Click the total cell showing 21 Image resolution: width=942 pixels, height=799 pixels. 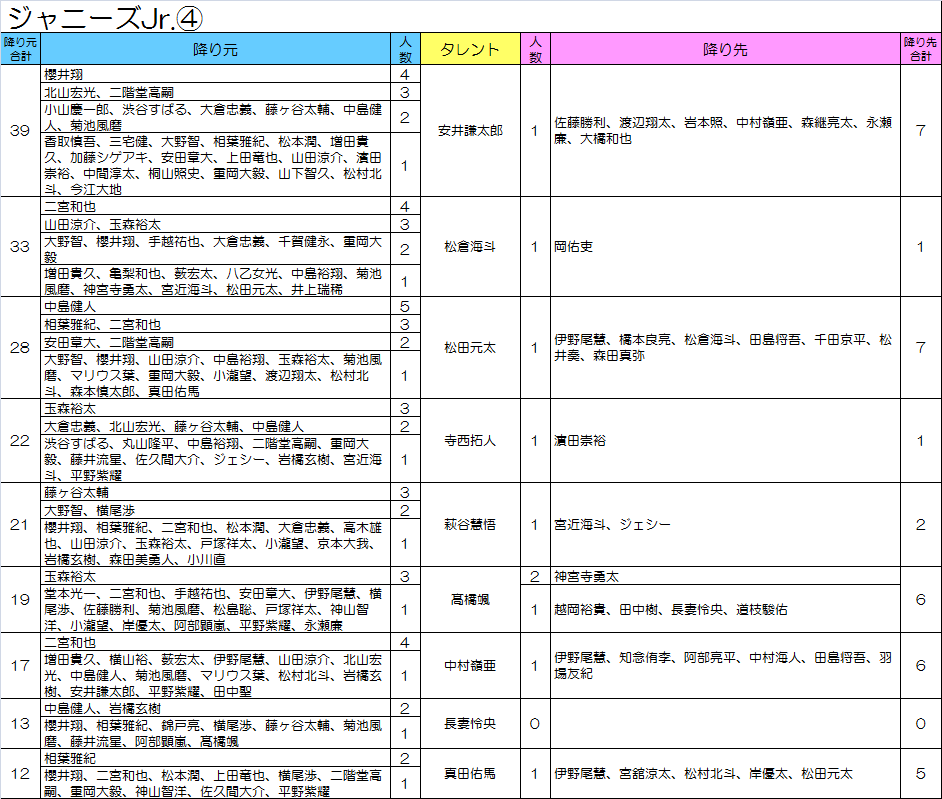coord(20,524)
